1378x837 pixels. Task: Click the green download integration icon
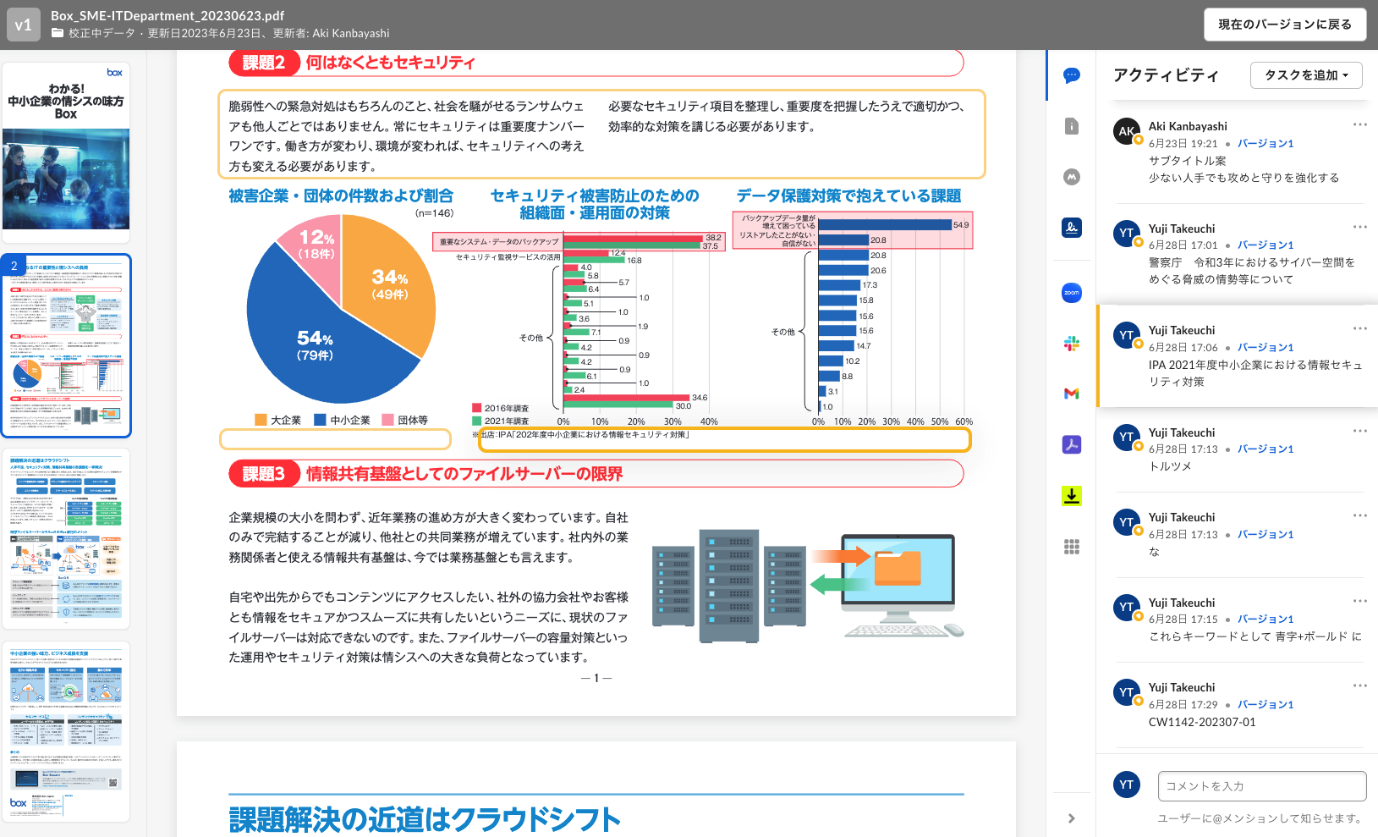pos(1071,495)
